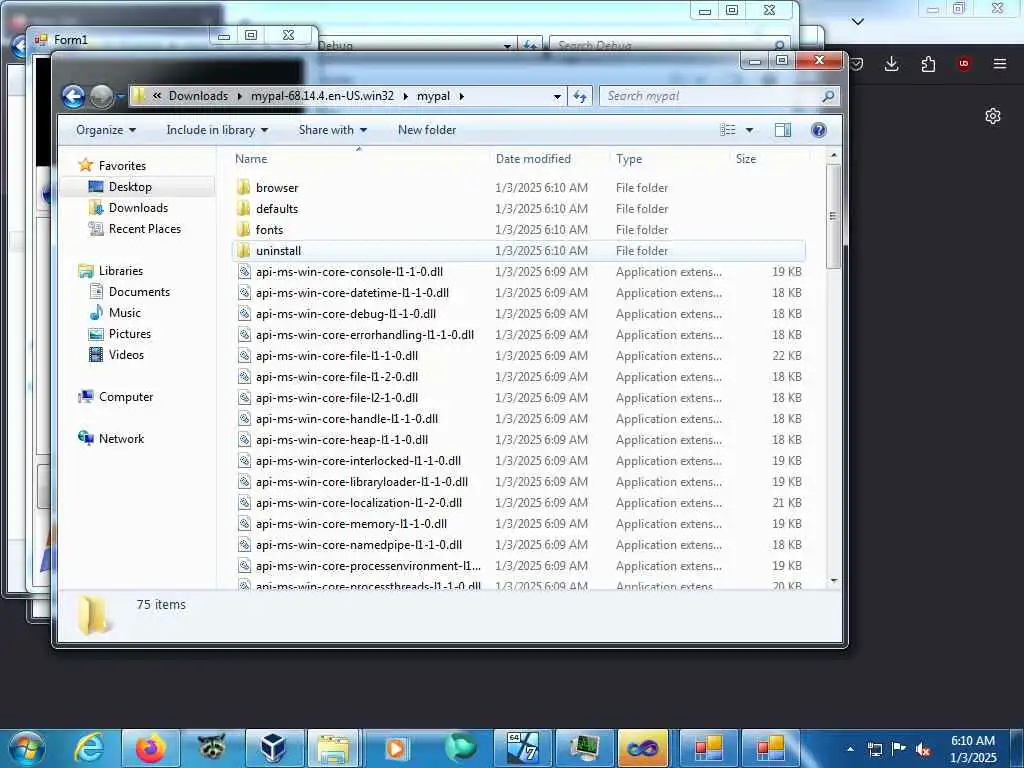This screenshot has width=1024, height=768.
Task: Sort by the Name column header
Action: pyautogui.click(x=251, y=159)
